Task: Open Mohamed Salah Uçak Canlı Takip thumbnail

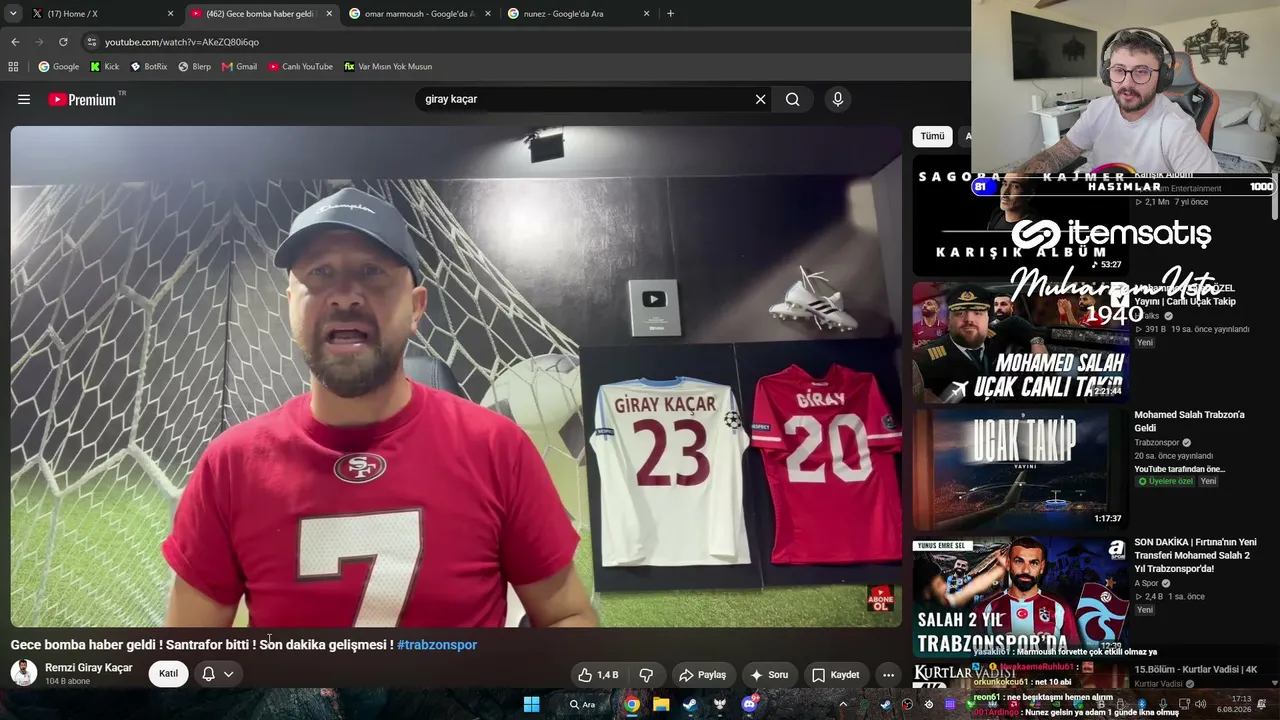Action: pyautogui.click(x=1019, y=342)
